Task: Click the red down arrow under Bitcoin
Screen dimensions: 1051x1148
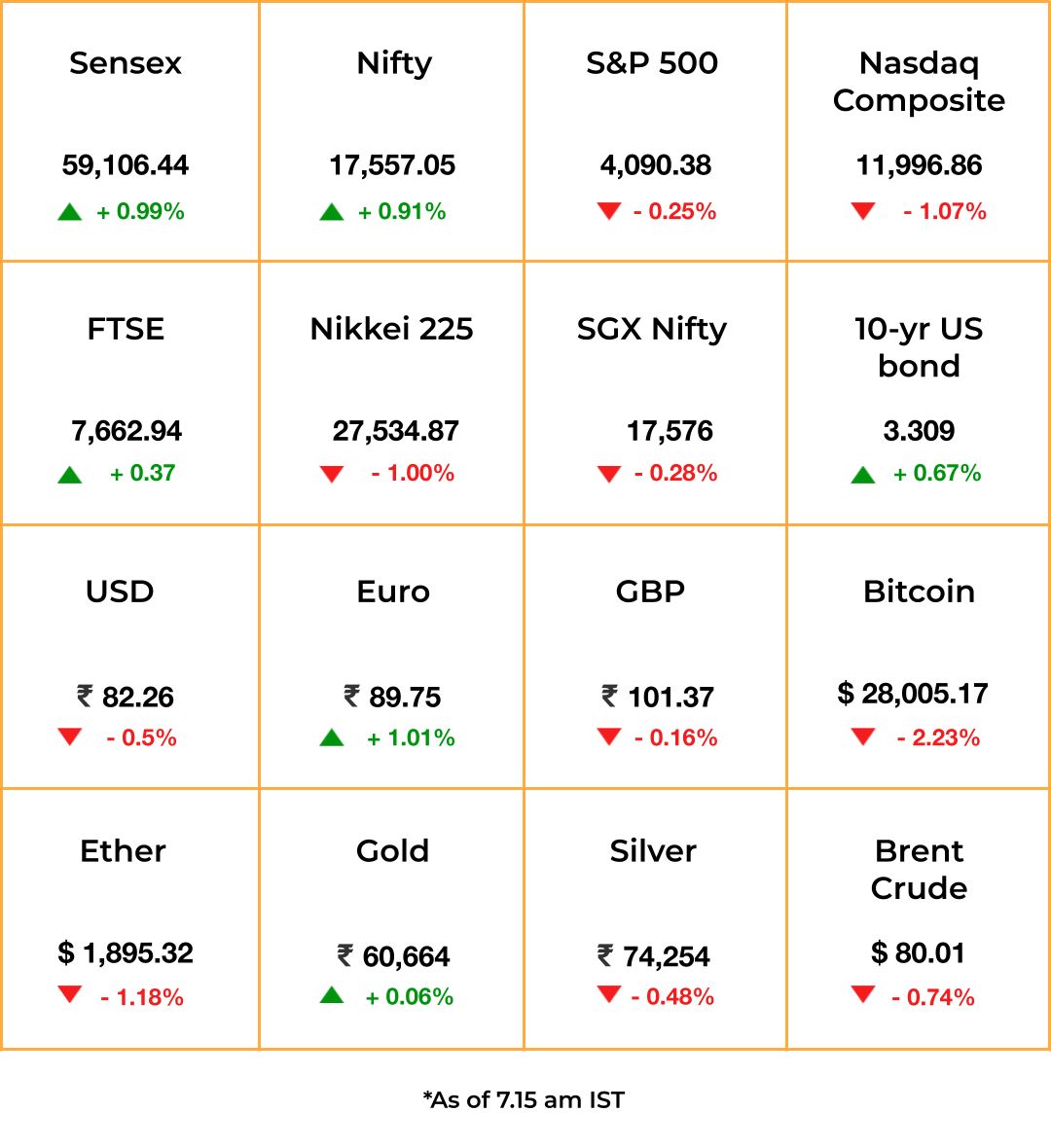Action: [x=863, y=735]
